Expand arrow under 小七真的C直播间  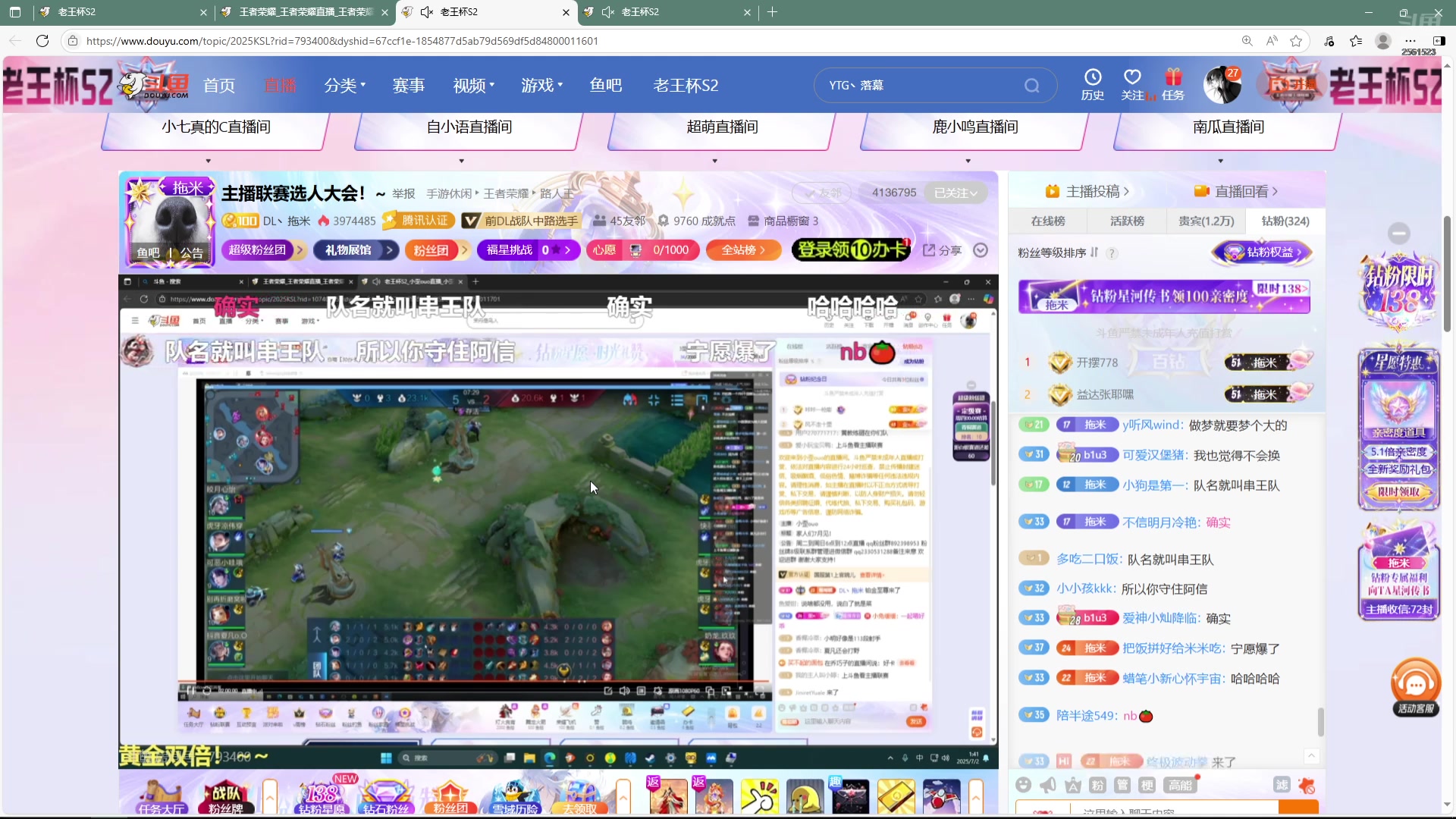click(x=209, y=161)
